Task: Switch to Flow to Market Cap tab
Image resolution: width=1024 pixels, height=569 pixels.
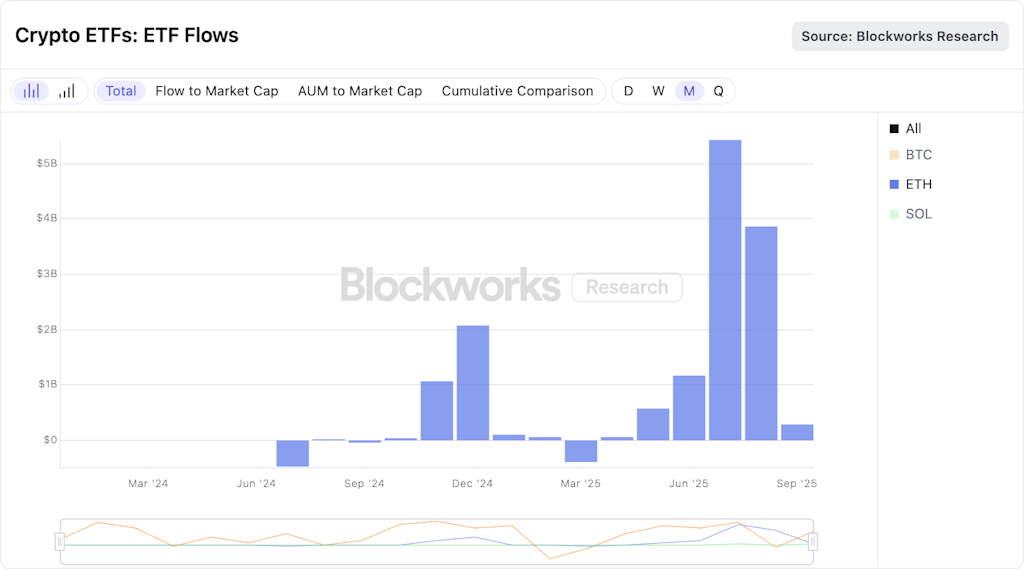Action: (x=217, y=91)
